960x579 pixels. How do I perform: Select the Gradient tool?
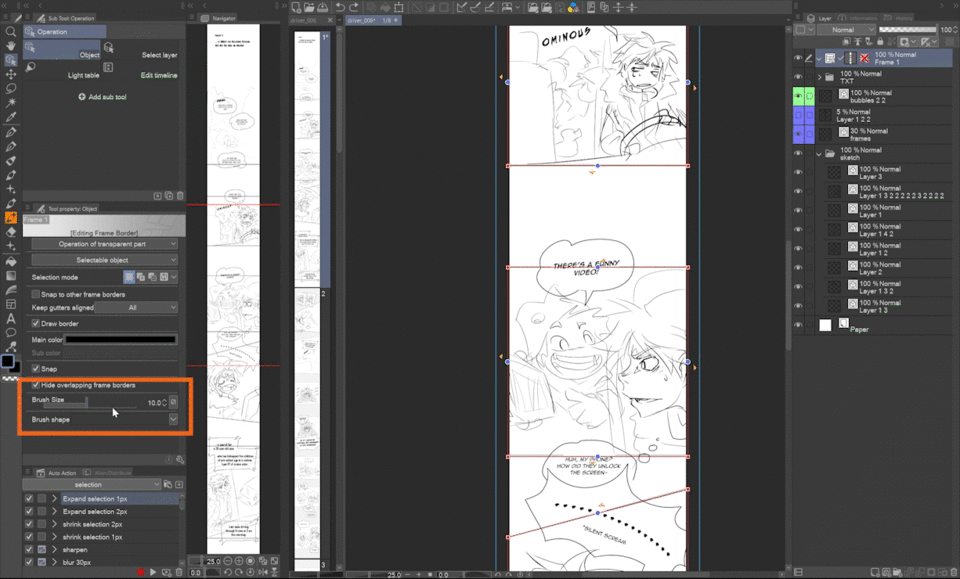(x=10, y=275)
